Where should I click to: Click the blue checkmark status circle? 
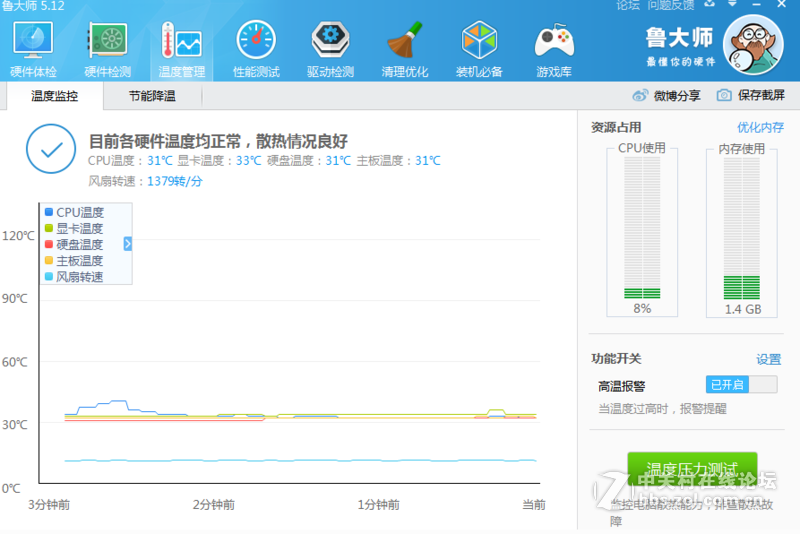[51, 149]
